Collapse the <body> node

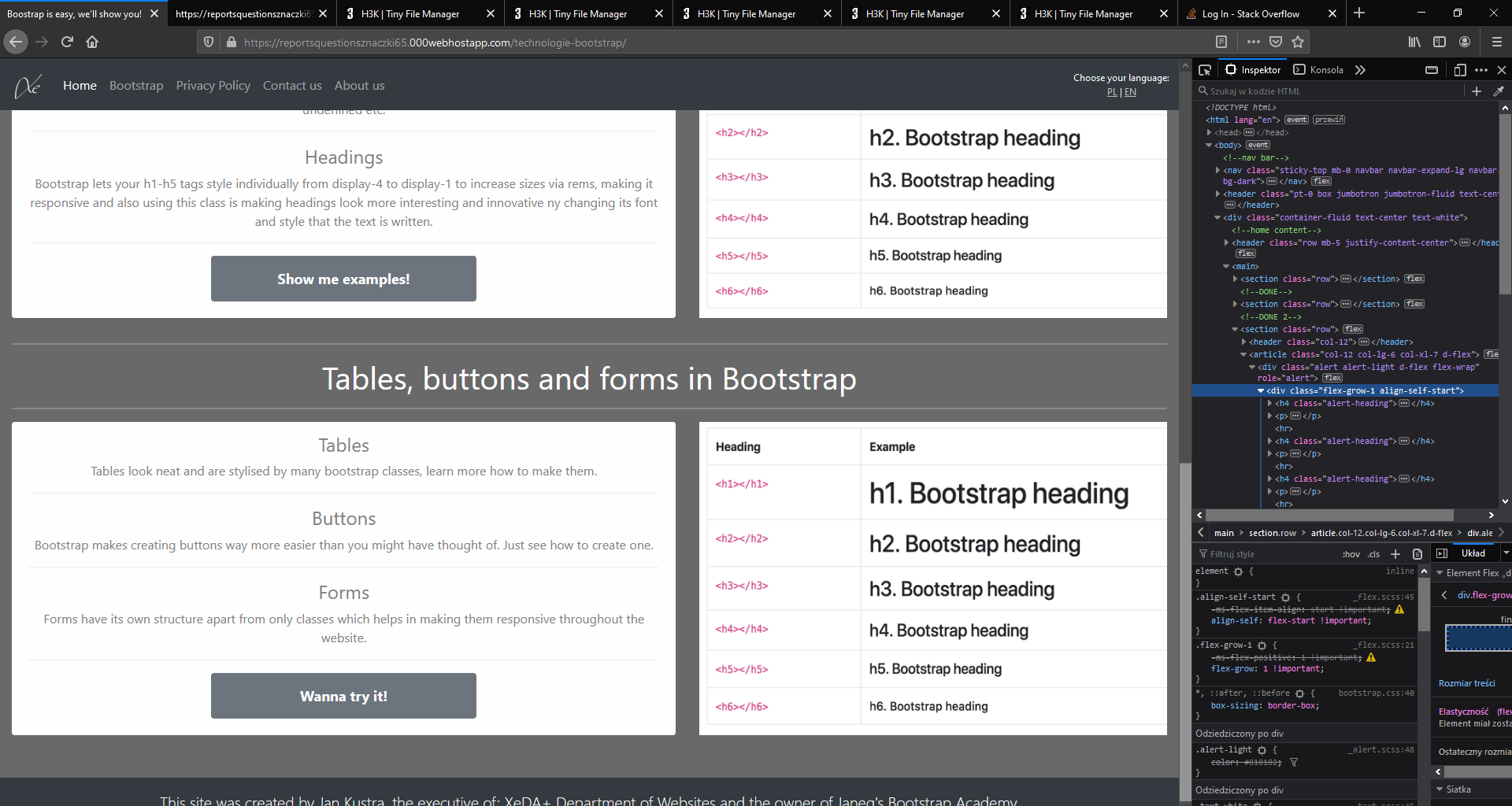[1209, 145]
